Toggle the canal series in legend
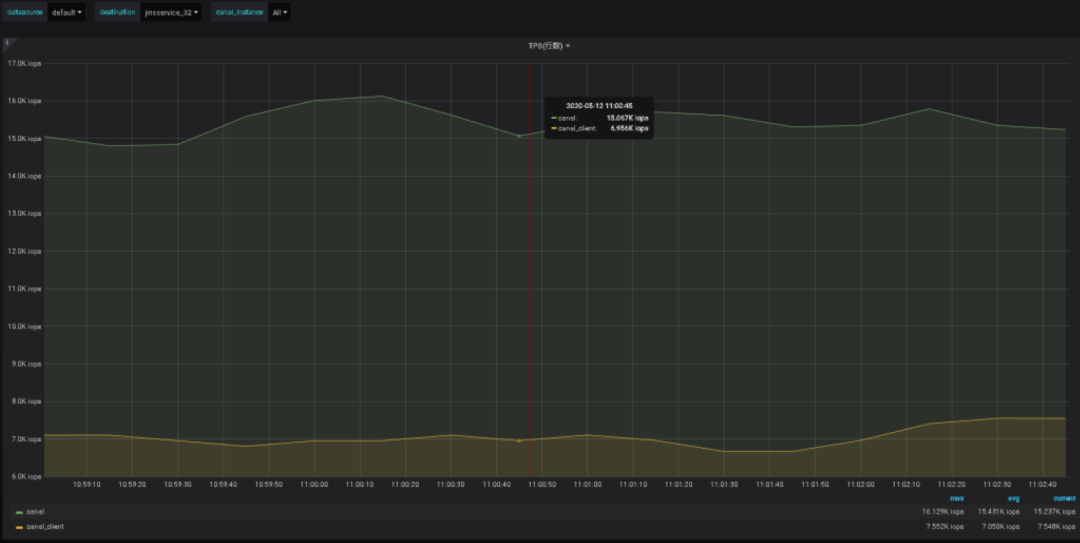1080x543 pixels. 36,512
